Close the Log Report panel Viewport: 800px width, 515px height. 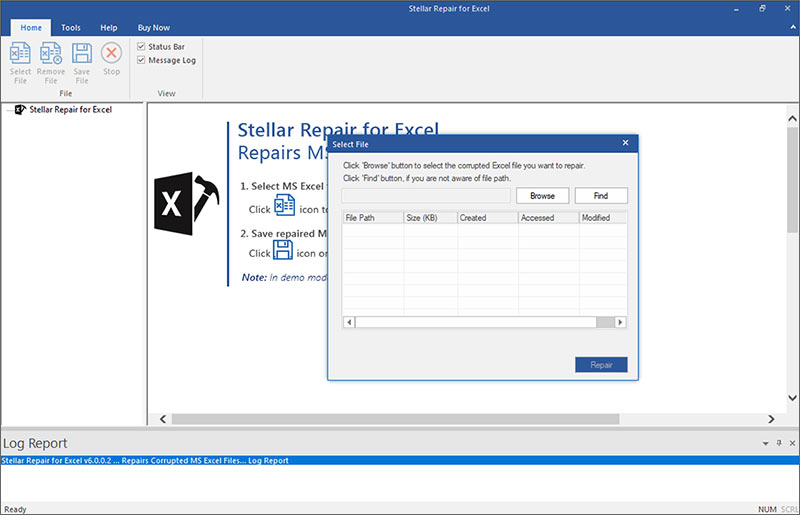pyautogui.click(x=792, y=443)
